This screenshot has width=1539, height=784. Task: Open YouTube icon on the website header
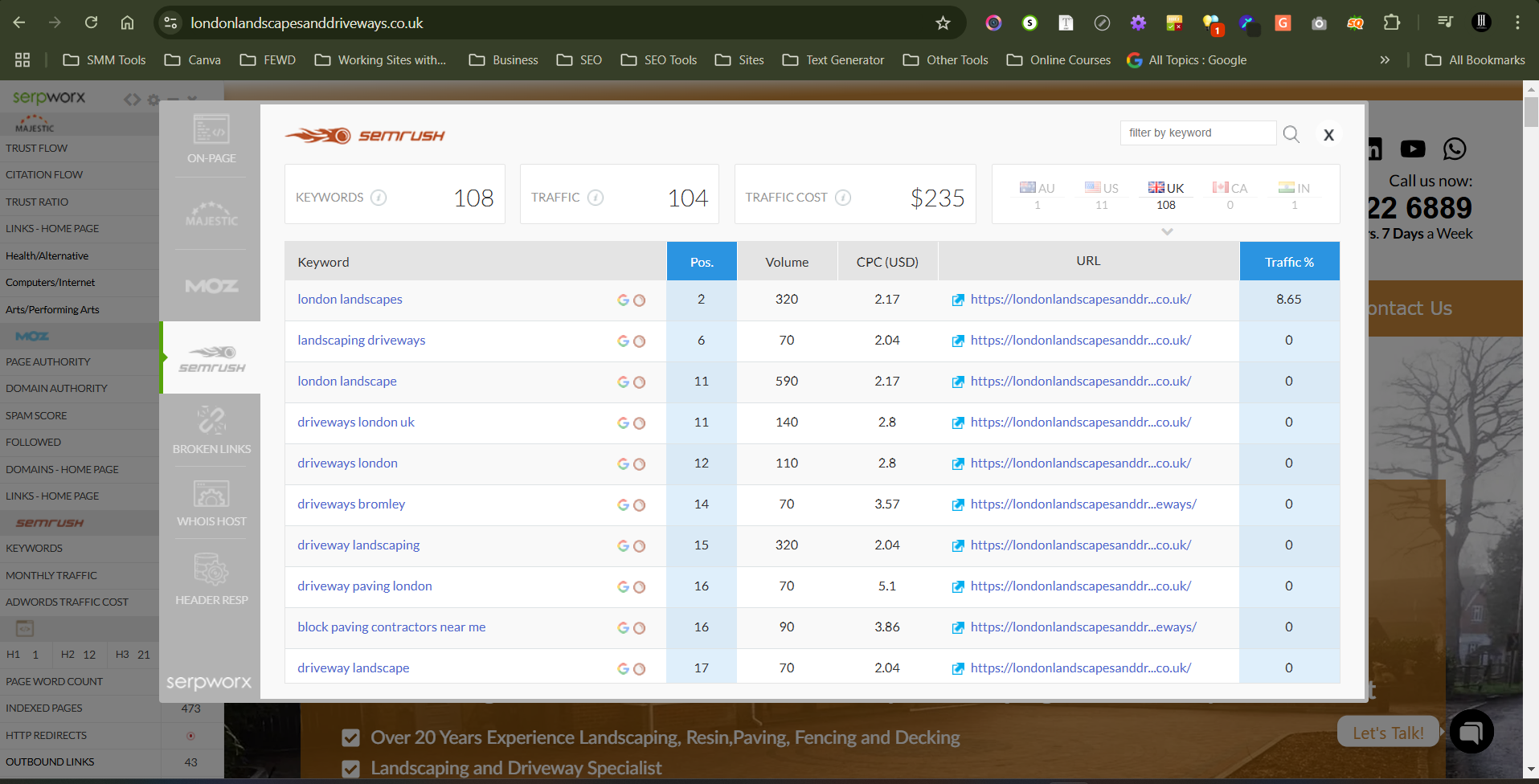(x=1413, y=149)
